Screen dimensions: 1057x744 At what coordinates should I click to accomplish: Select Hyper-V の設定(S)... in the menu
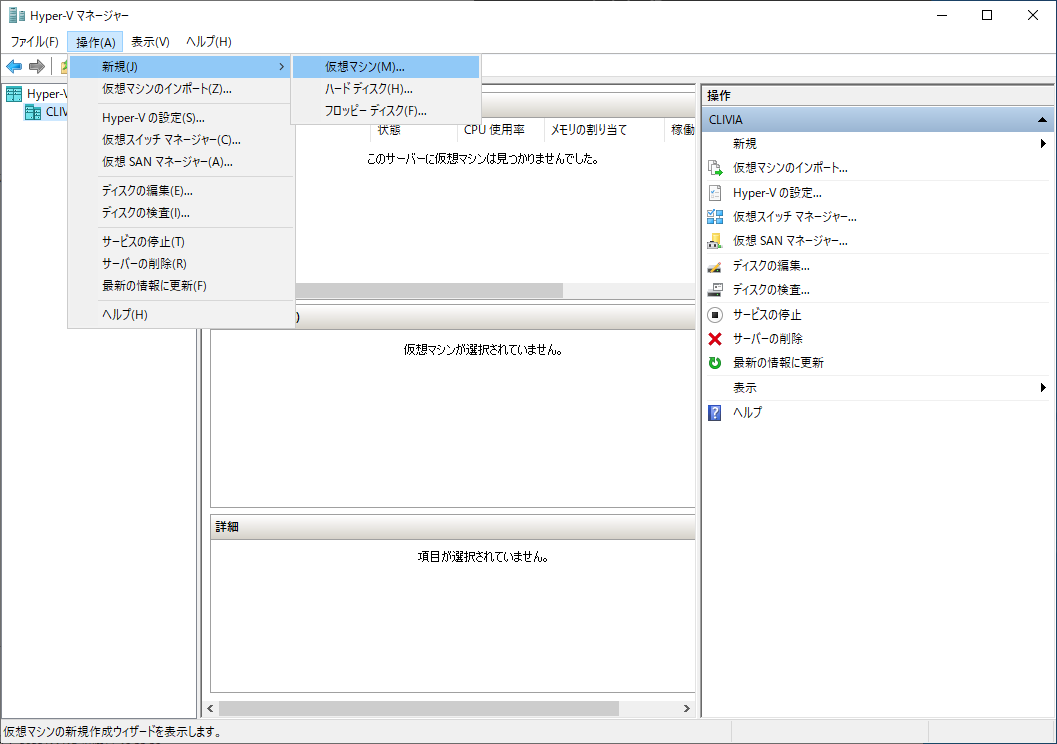point(181,118)
